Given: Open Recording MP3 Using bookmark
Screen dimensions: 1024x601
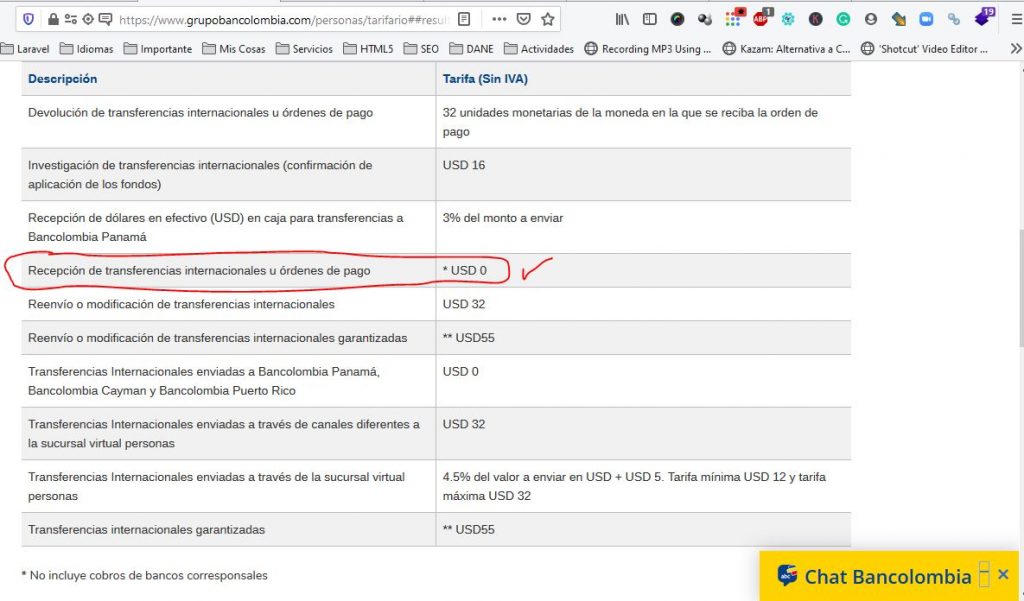Looking at the screenshot, I should (647, 48).
